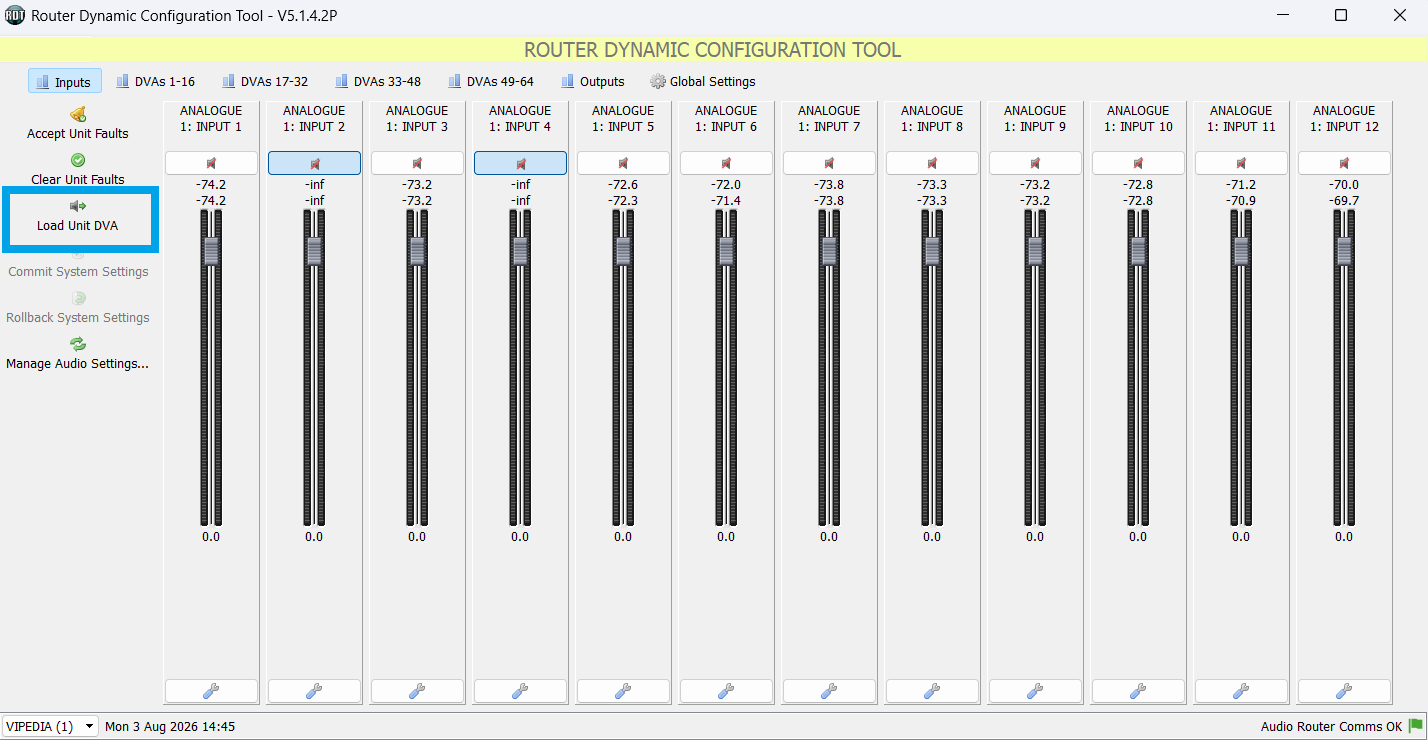Click the 0.0 gain value under INPUT 3
Image resolution: width=1428 pixels, height=740 pixels.
pyautogui.click(x=417, y=537)
